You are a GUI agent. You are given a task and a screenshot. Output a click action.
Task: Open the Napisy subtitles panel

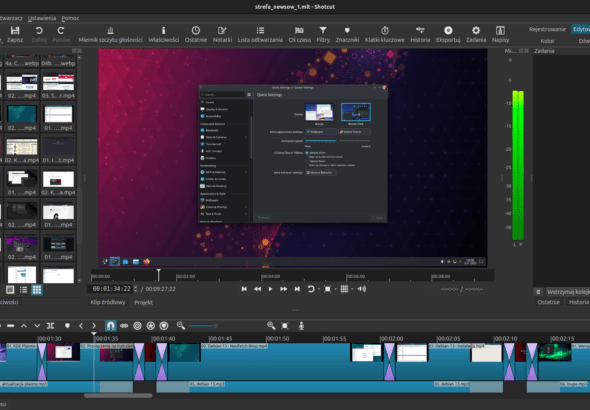pos(500,34)
